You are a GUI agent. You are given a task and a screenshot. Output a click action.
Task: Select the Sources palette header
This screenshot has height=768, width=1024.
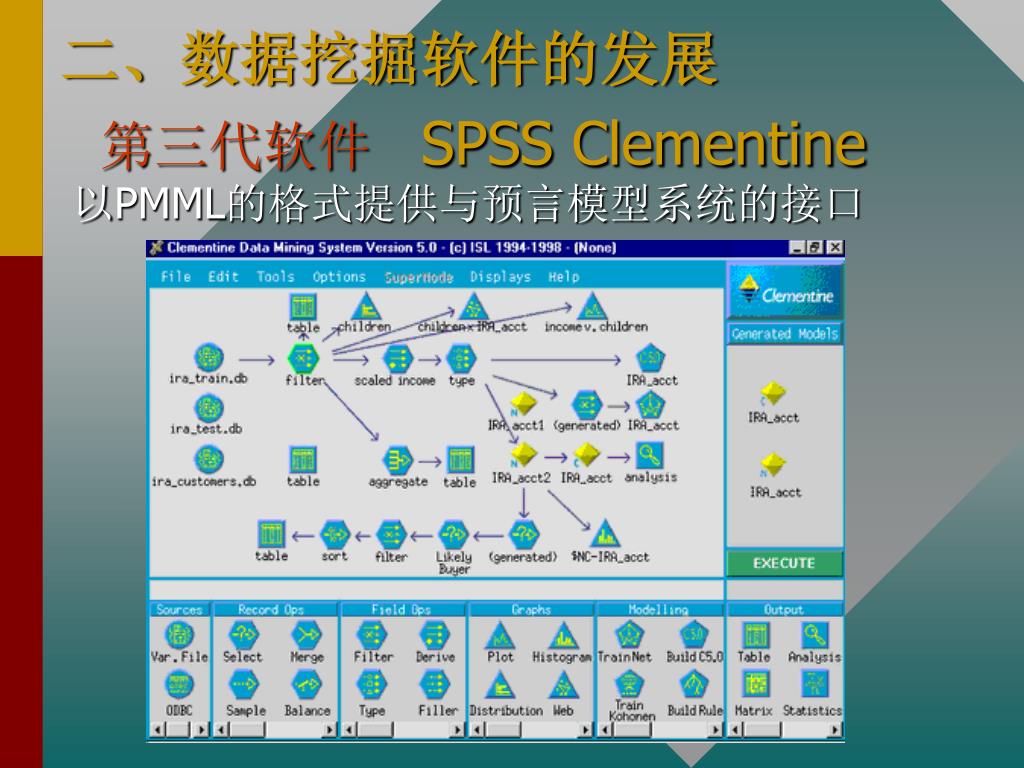pyautogui.click(x=179, y=609)
